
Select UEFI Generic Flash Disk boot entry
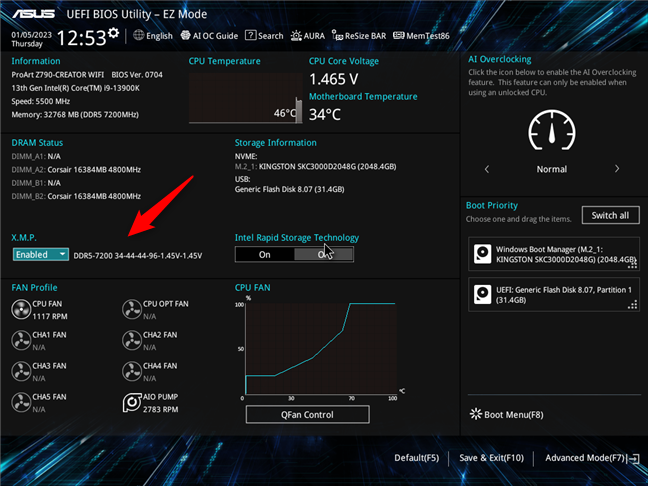pos(554,295)
